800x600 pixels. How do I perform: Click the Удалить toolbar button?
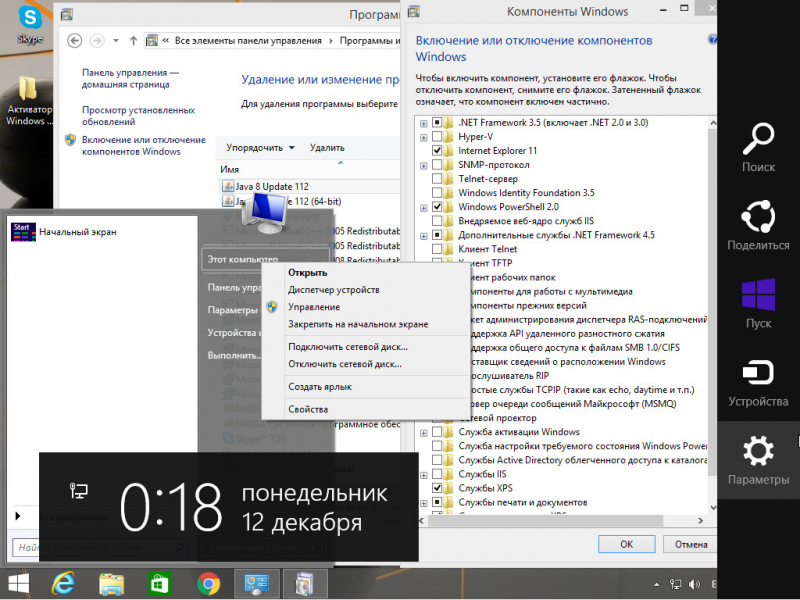pyautogui.click(x=327, y=147)
